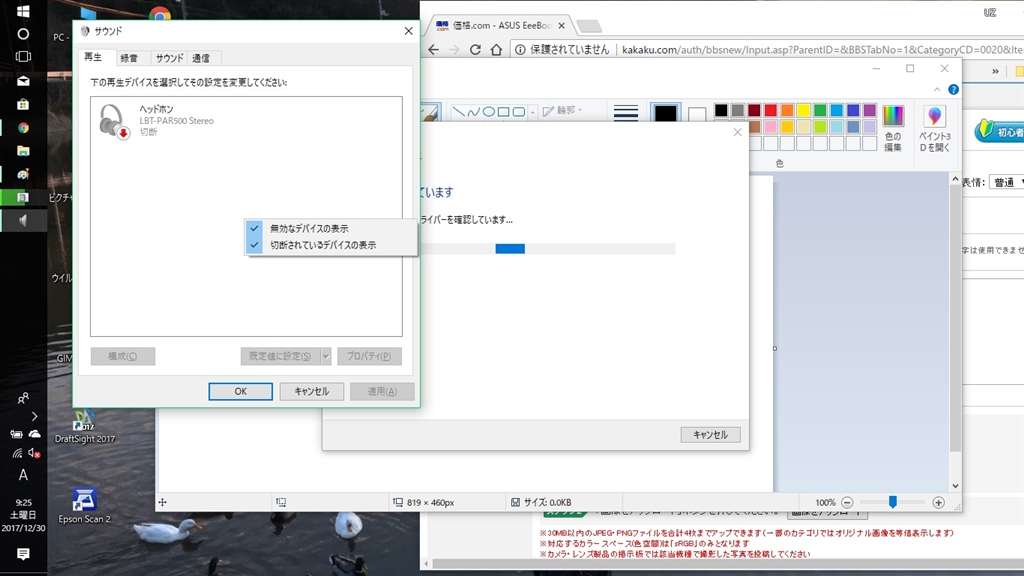This screenshot has width=1024, height=576.
Task: Switch to the 再生 tab
Action: coord(93,57)
